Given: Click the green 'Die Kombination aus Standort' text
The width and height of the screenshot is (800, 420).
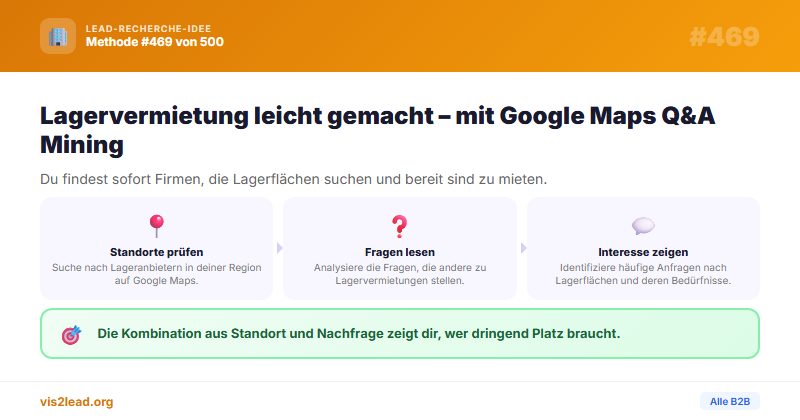Looking at the screenshot, I should click(359, 334).
